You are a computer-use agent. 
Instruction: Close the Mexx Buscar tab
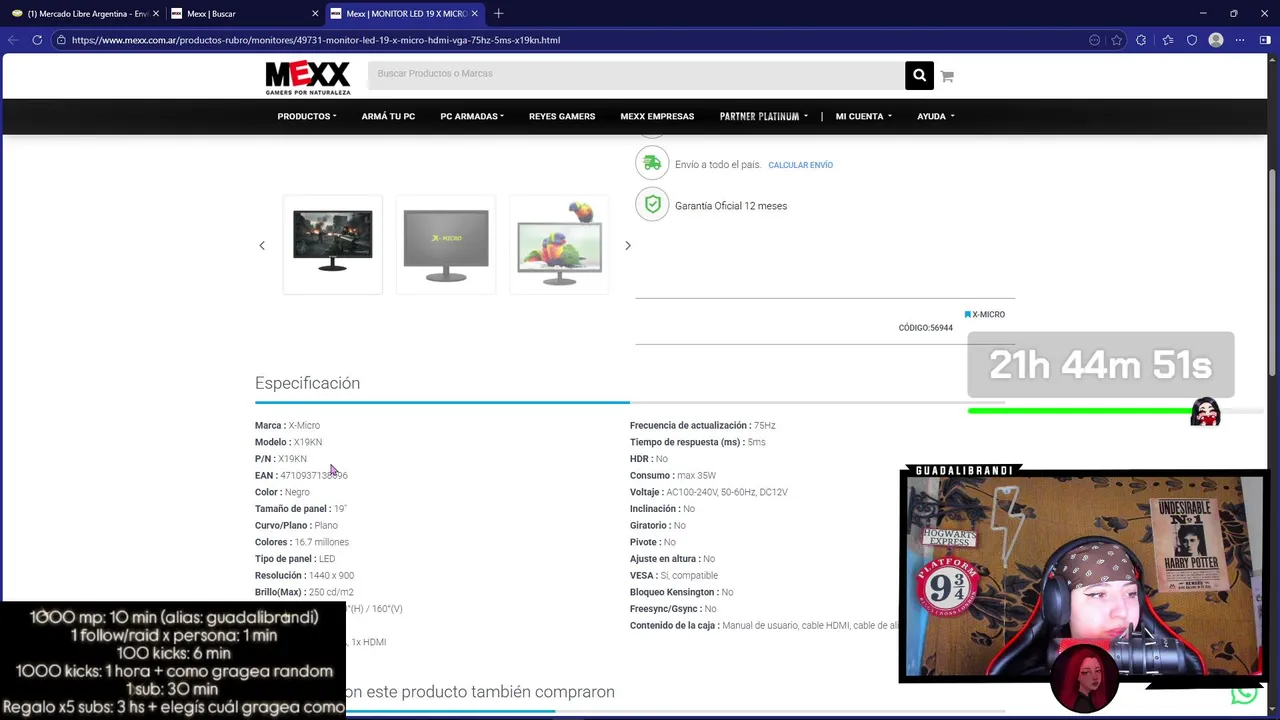click(x=315, y=13)
